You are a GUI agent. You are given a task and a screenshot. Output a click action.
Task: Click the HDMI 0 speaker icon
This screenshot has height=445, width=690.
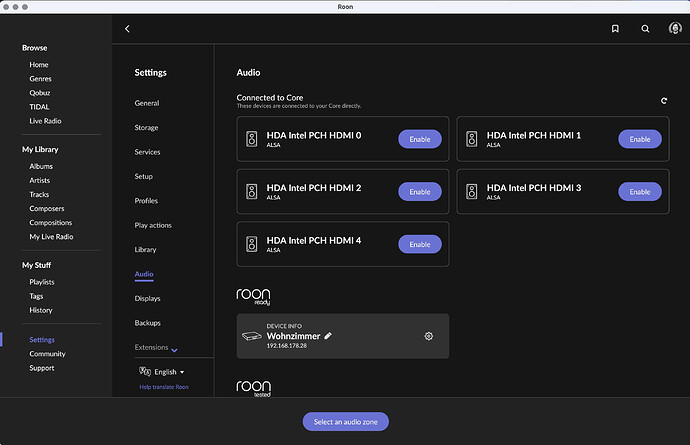[252, 139]
